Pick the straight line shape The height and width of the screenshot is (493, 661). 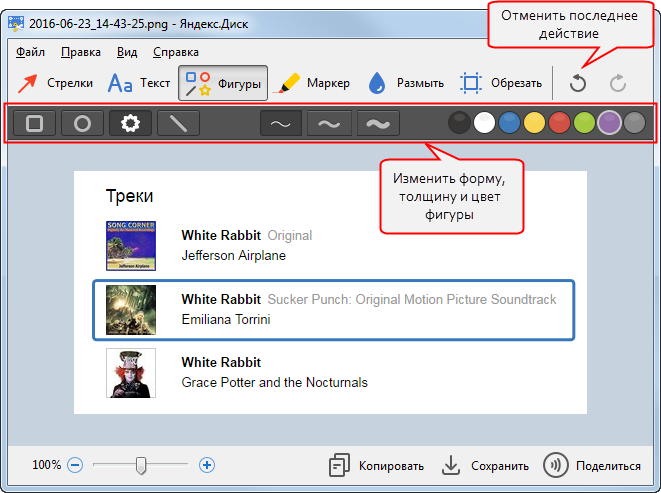coord(178,123)
